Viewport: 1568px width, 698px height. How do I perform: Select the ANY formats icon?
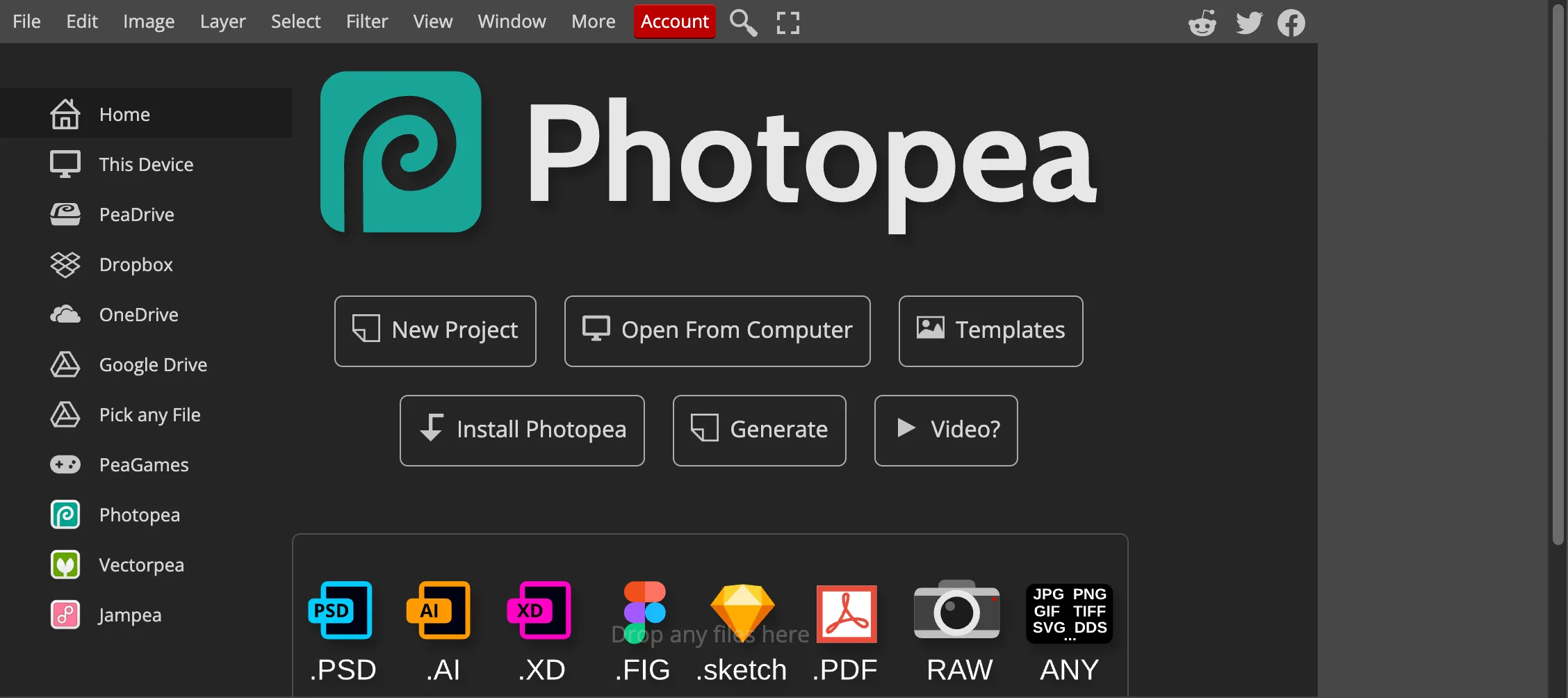(x=1070, y=613)
